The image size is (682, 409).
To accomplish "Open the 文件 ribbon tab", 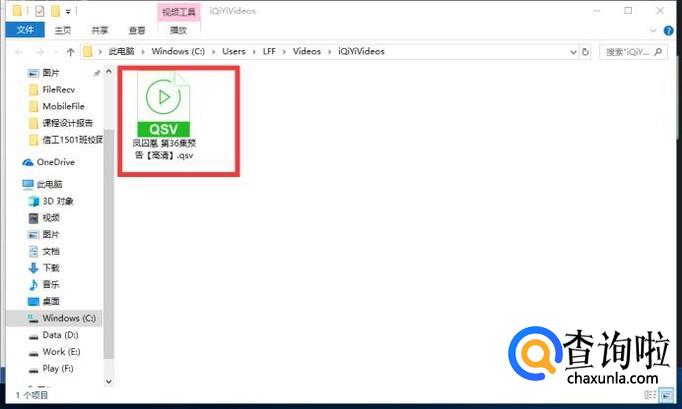I will click(x=25, y=30).
